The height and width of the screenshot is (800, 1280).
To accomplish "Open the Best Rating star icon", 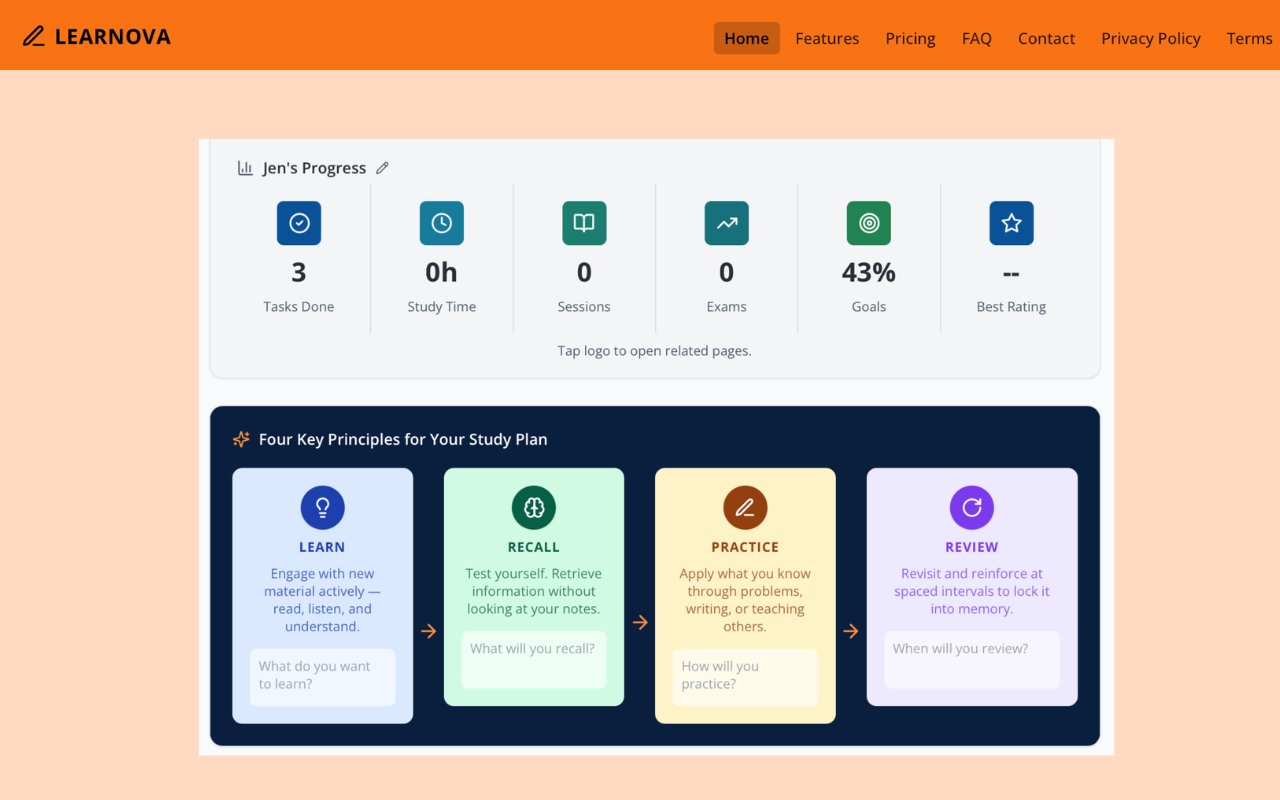I will 1011,223.
